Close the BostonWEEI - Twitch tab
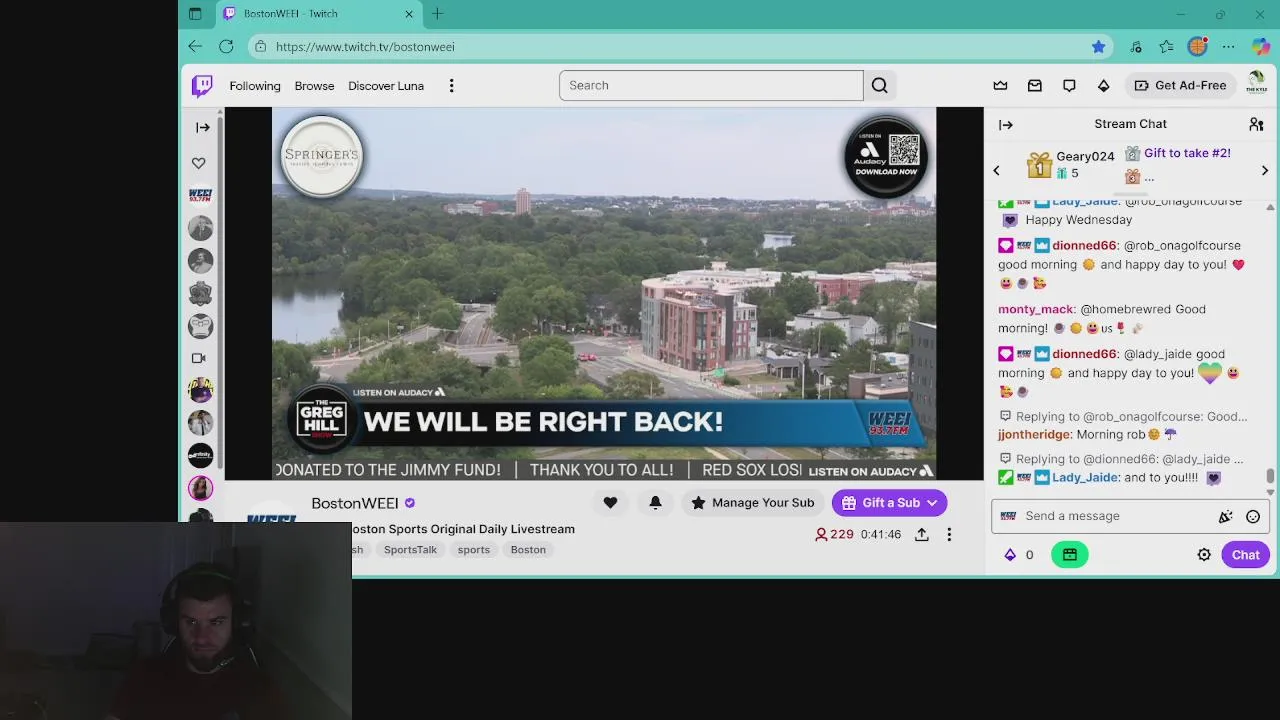The width and height of the screenshot is (1280, 720). click(x=408, y=14)
